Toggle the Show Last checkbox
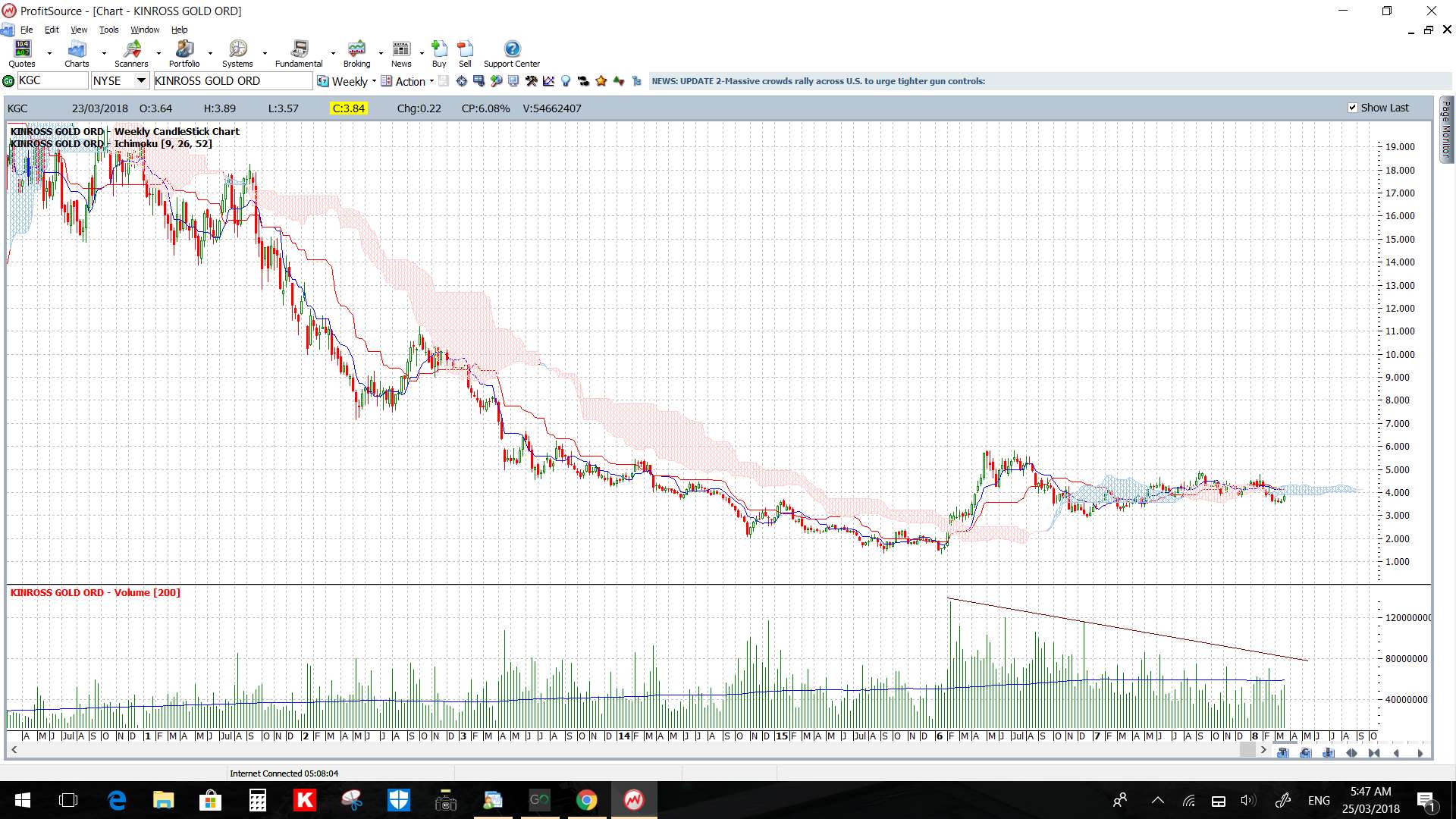The image size is (1456, 819). (1352, 108)
